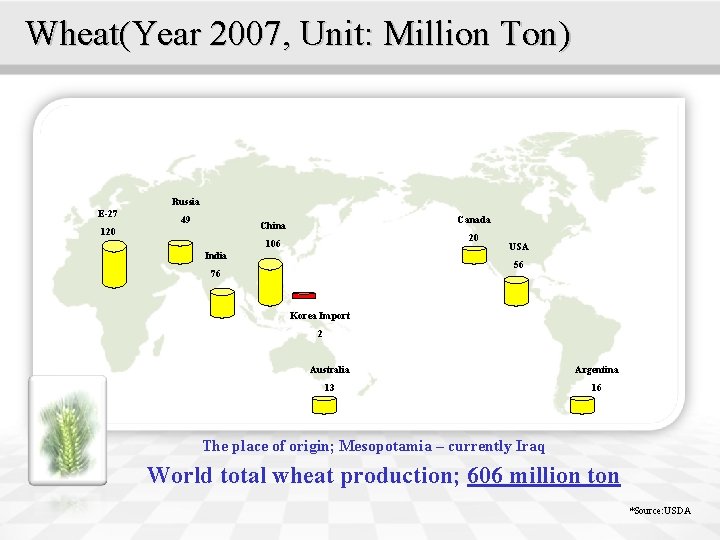Click the Argentina yellow cylinder bar

pyautogui.click(x=582, y=405)
